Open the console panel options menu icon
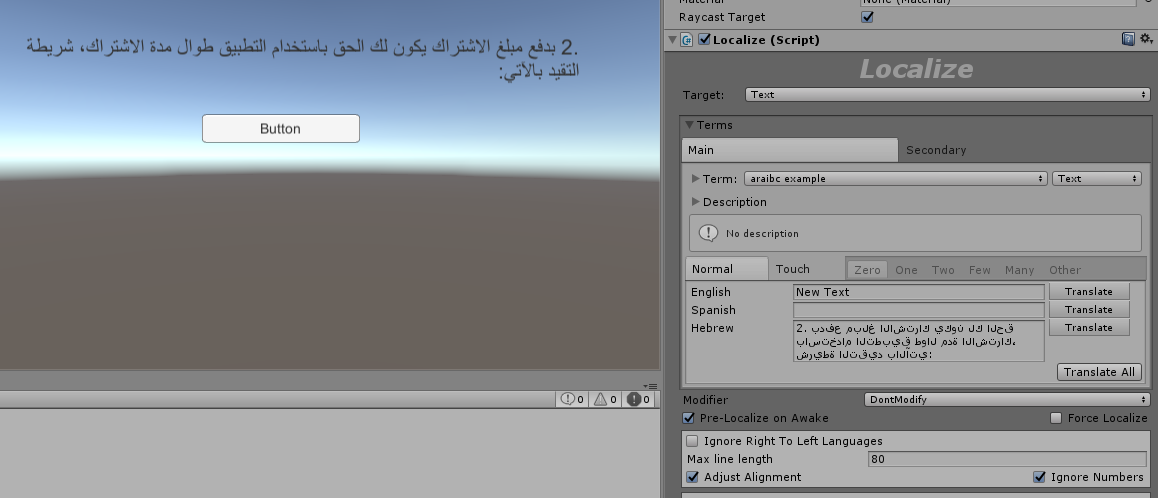Screen dimensions: 1158x498 [651, 386]
